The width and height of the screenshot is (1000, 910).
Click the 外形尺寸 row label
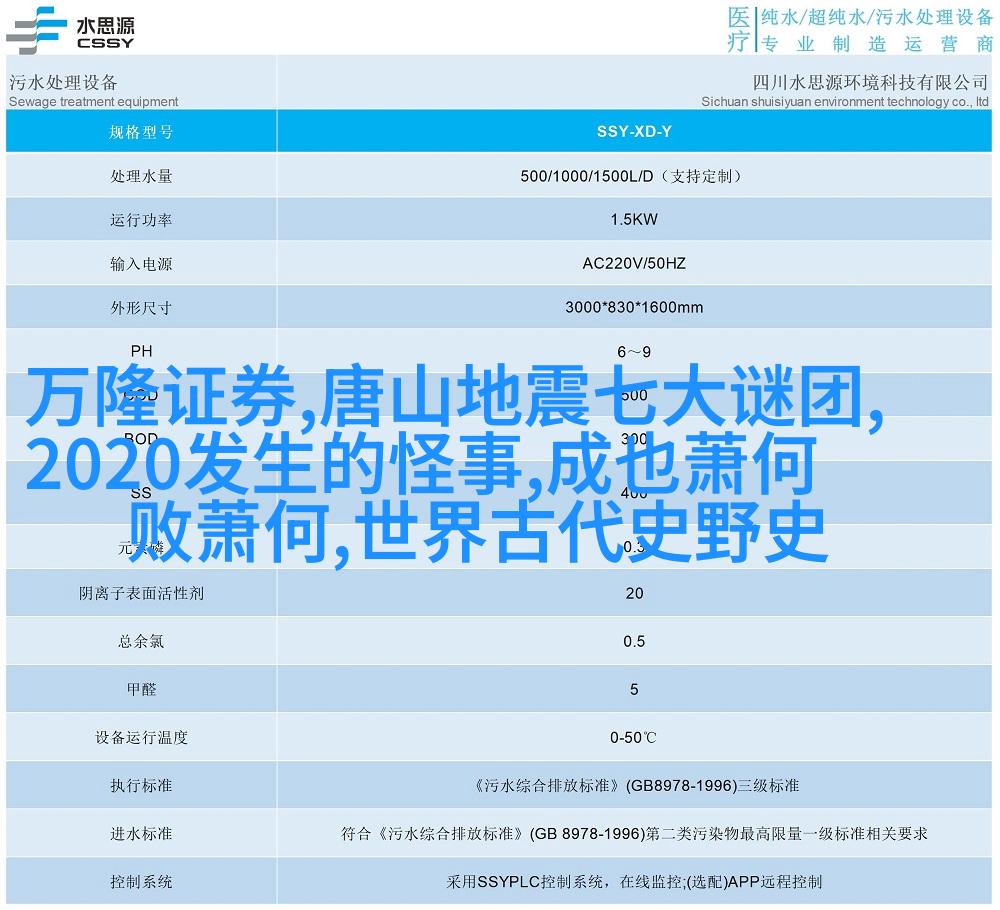tap(141, 308)
